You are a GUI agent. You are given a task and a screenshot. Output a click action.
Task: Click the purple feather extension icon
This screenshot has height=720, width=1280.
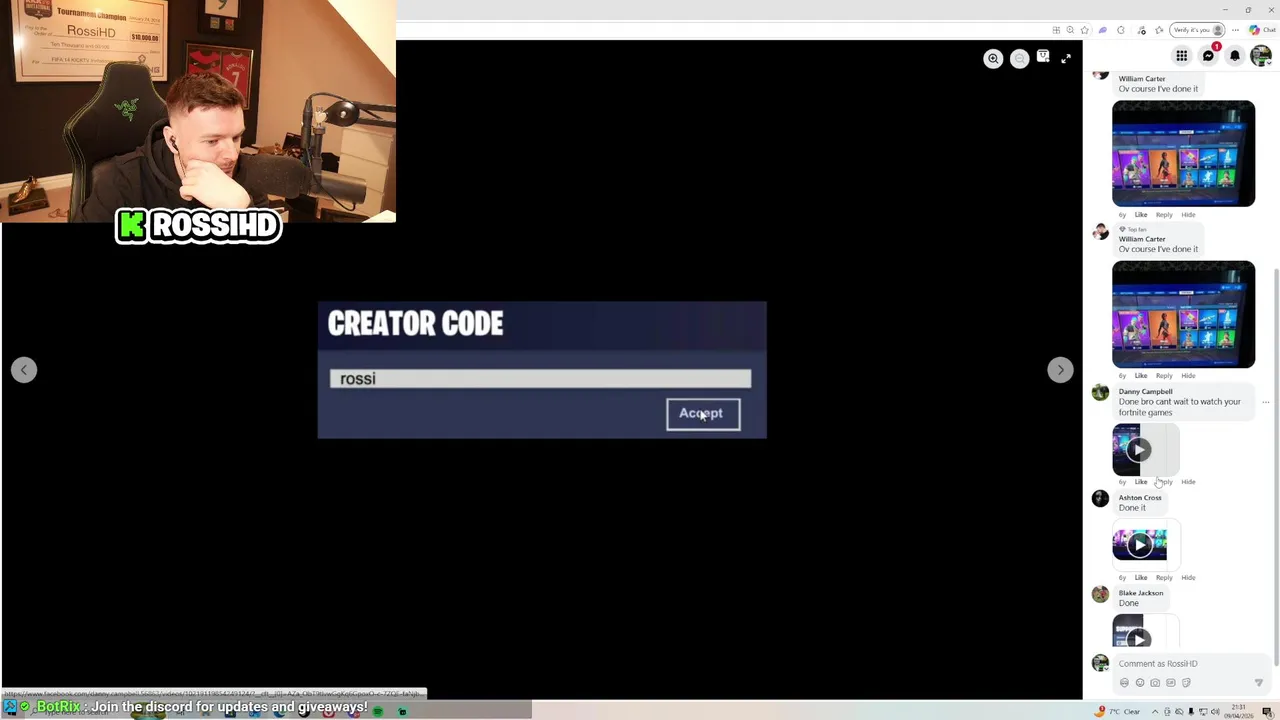tap(1102, 30)
